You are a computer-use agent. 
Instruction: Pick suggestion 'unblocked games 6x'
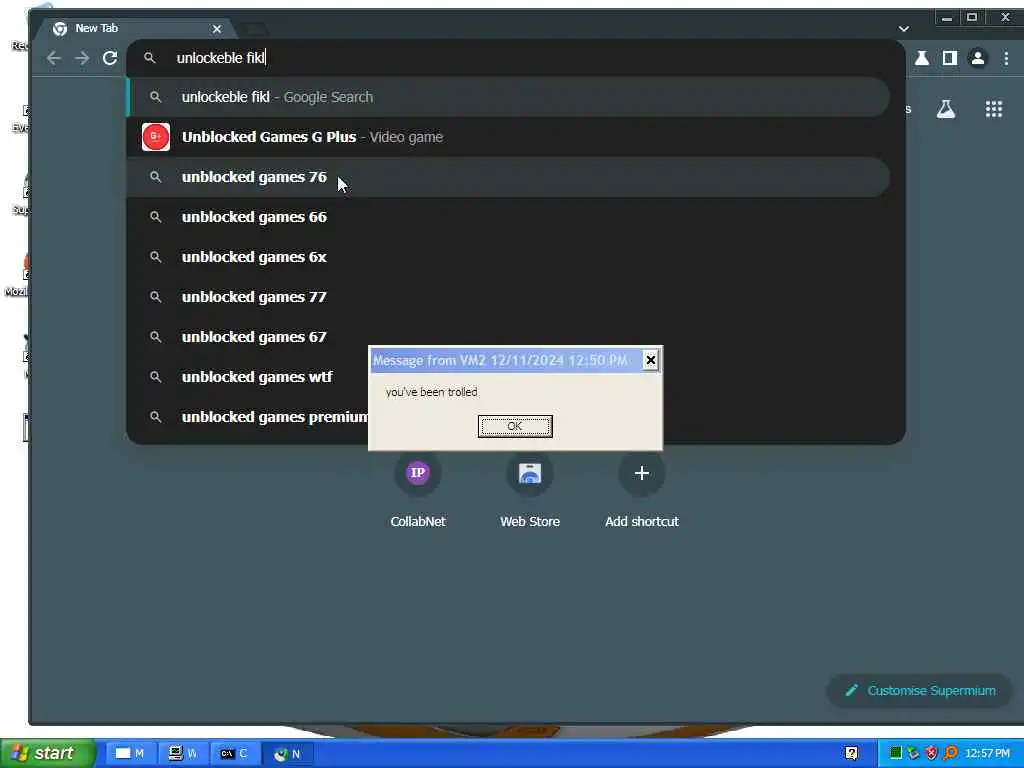pos(509,257)
